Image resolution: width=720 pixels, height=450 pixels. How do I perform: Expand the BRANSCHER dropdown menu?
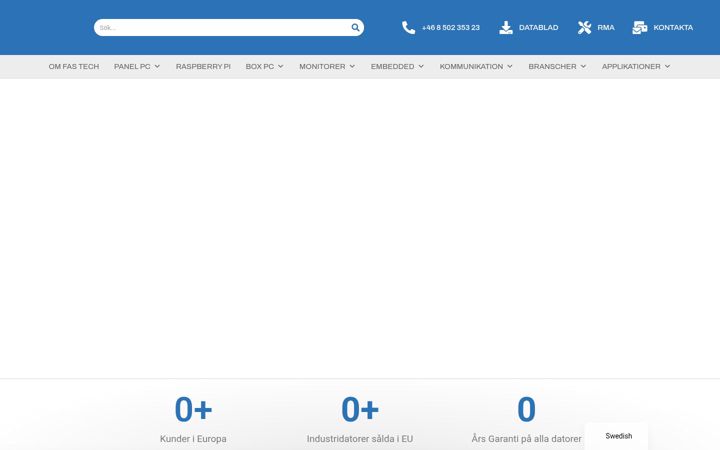pyautogui.click(x=557, y=67)
